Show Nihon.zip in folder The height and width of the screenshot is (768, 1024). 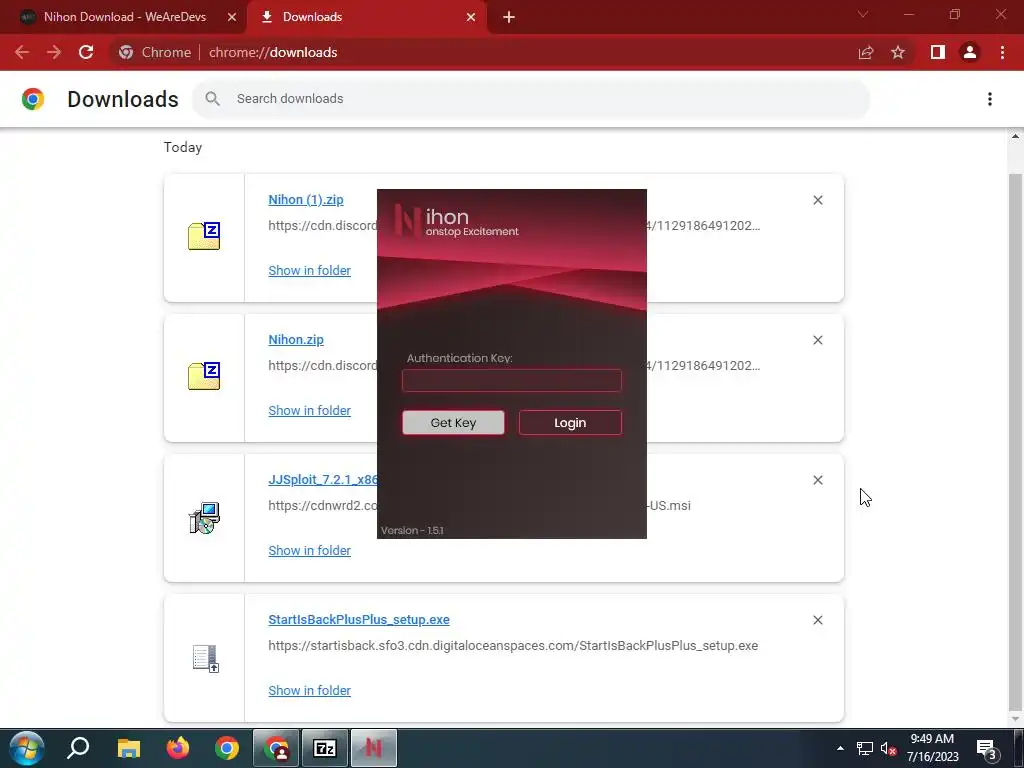310,410
